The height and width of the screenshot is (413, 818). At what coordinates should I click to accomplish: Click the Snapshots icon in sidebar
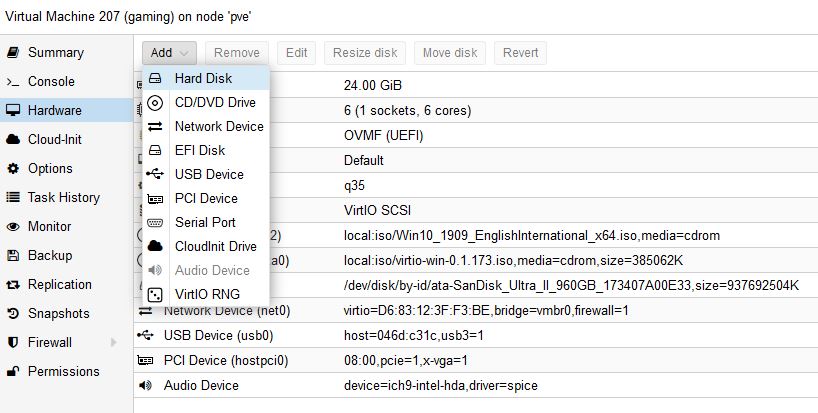coord(13,313)
